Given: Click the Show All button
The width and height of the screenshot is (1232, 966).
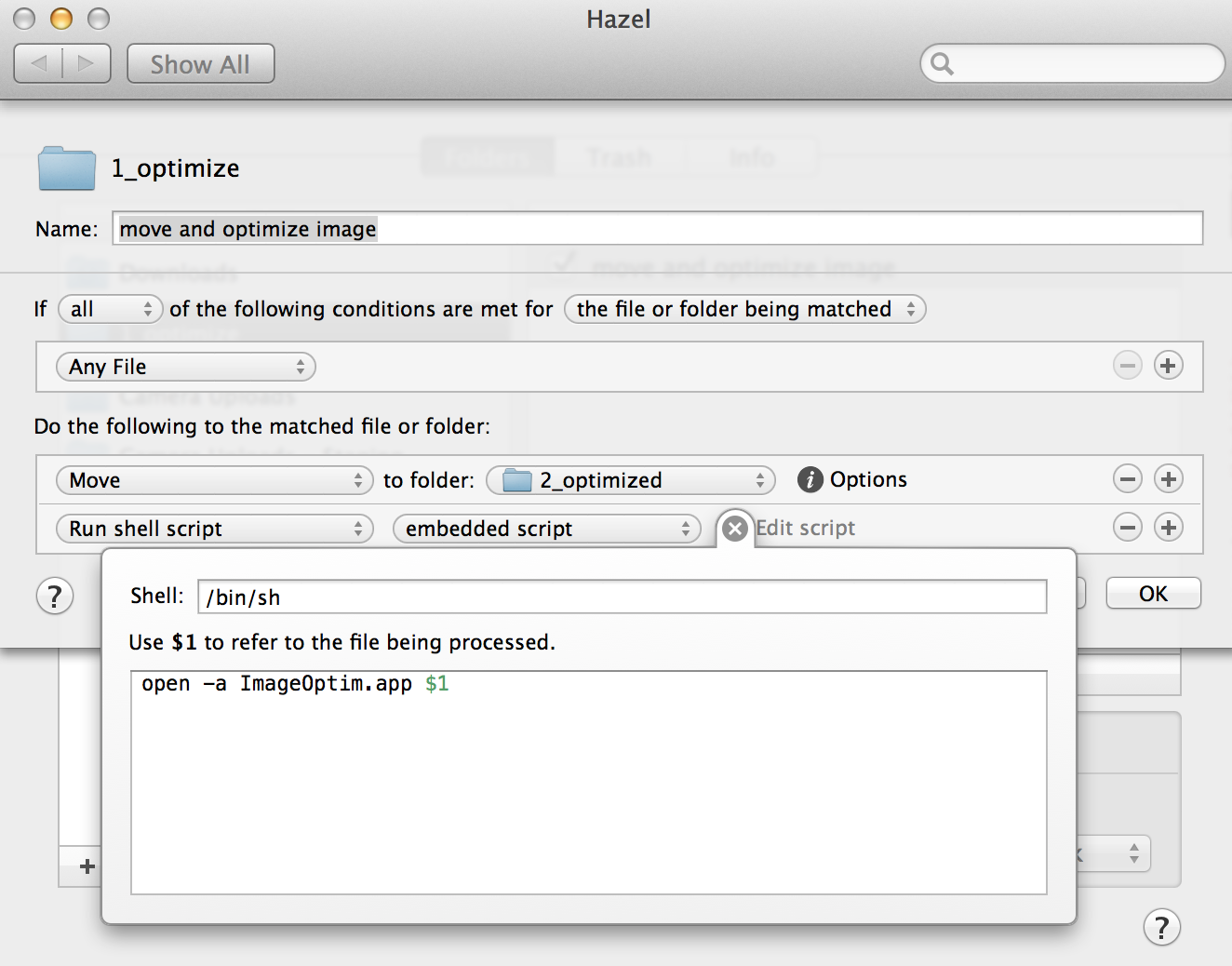Looking at the screenshot, I should click(x=200, y=63).
